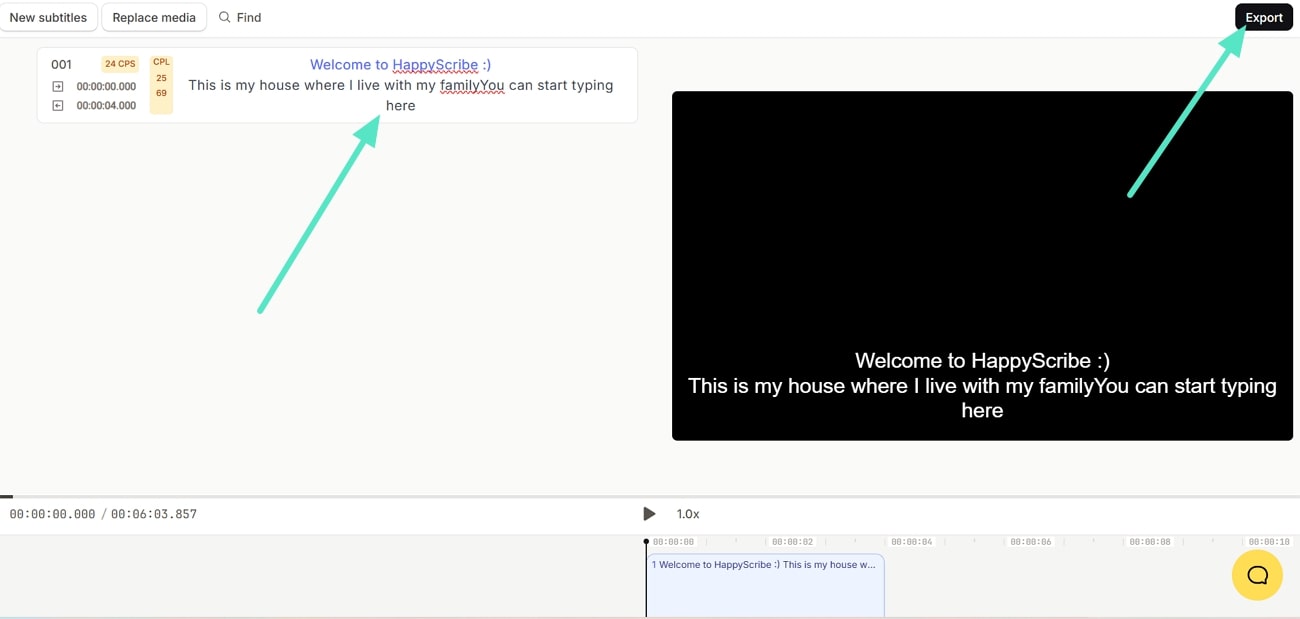1300x619 pixels.
Task: Click the 00:00:04 timeline ruler mark
Action: point(912,542)
